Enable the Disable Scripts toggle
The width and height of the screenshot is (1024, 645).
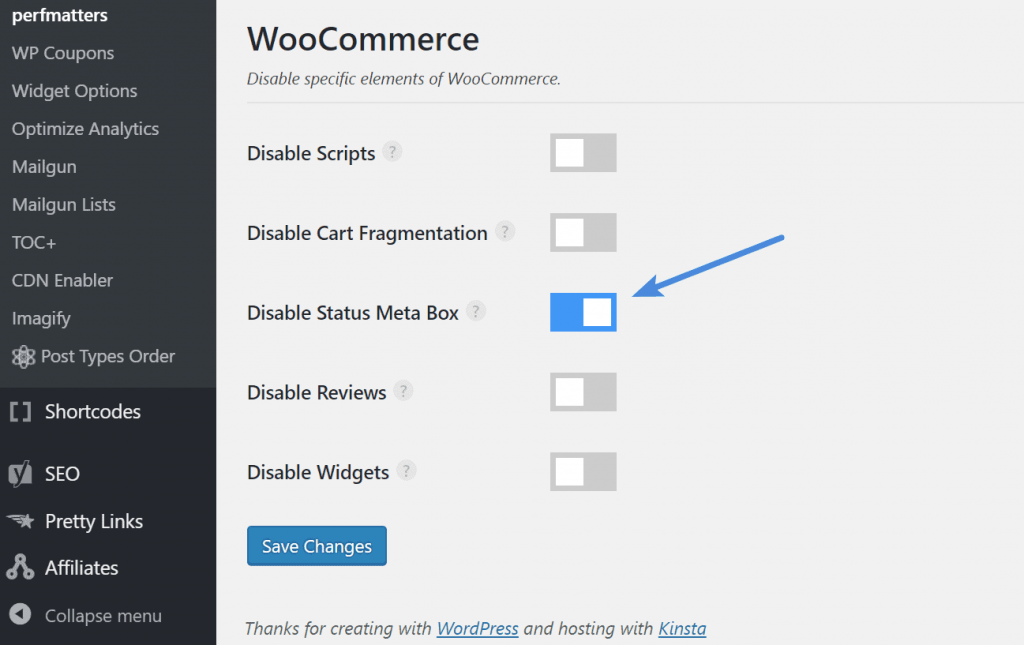point(583,152)
